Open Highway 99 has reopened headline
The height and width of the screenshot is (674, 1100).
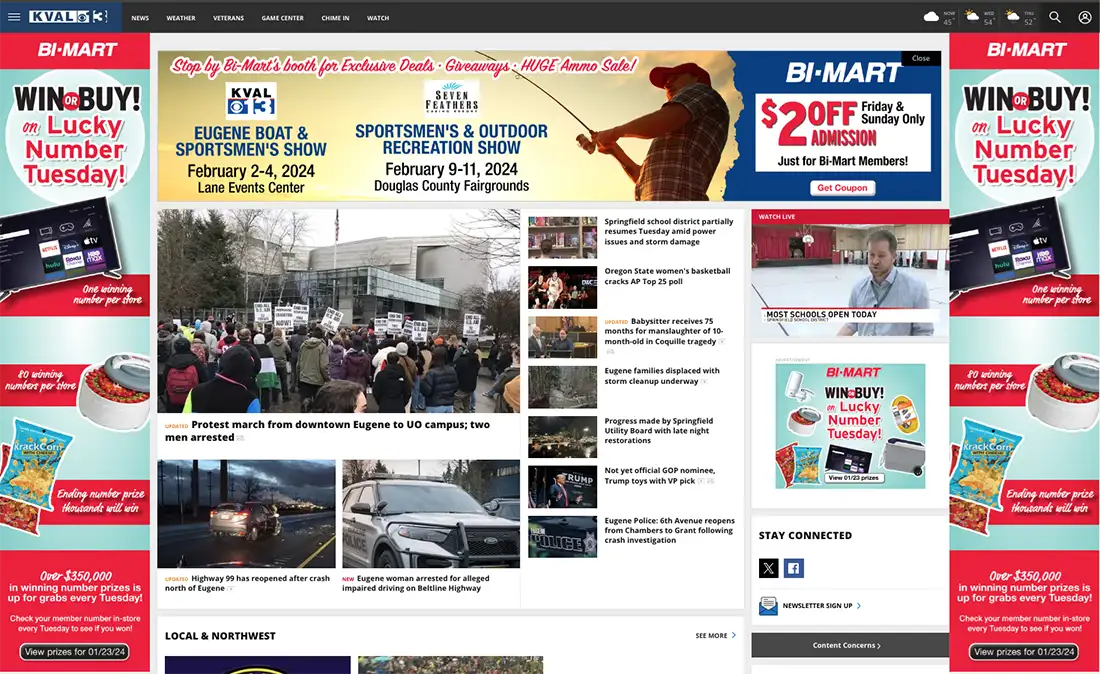point(247,583)
